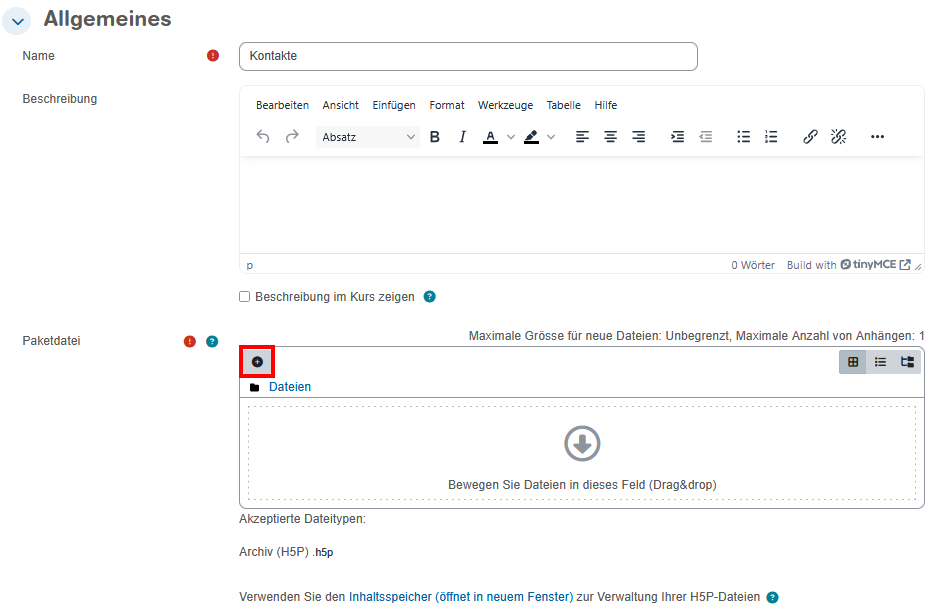Insert a link with chain icon
934x608 pixels.
[810, 137]
